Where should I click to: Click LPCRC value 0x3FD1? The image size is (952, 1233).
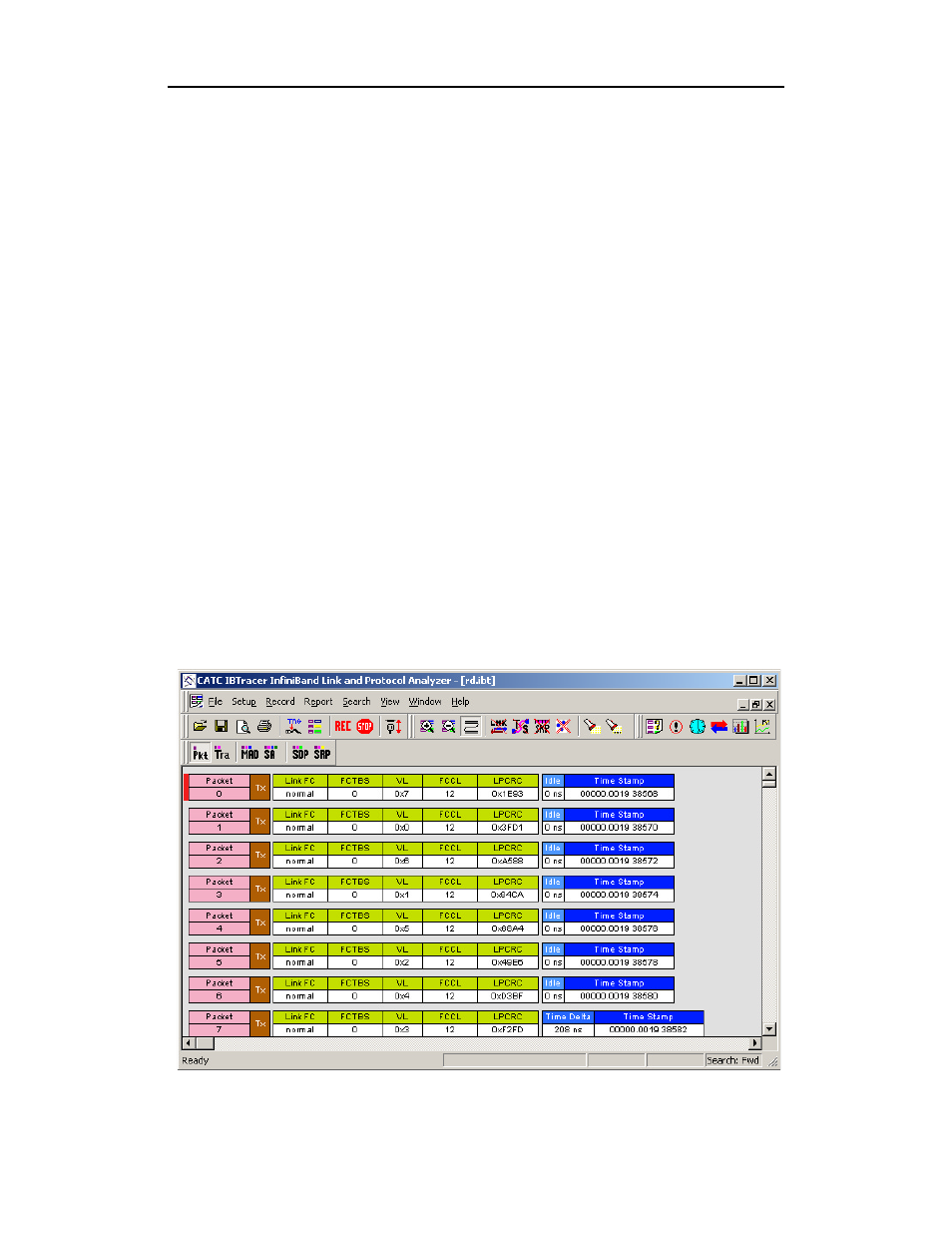[x=508, y=828]
